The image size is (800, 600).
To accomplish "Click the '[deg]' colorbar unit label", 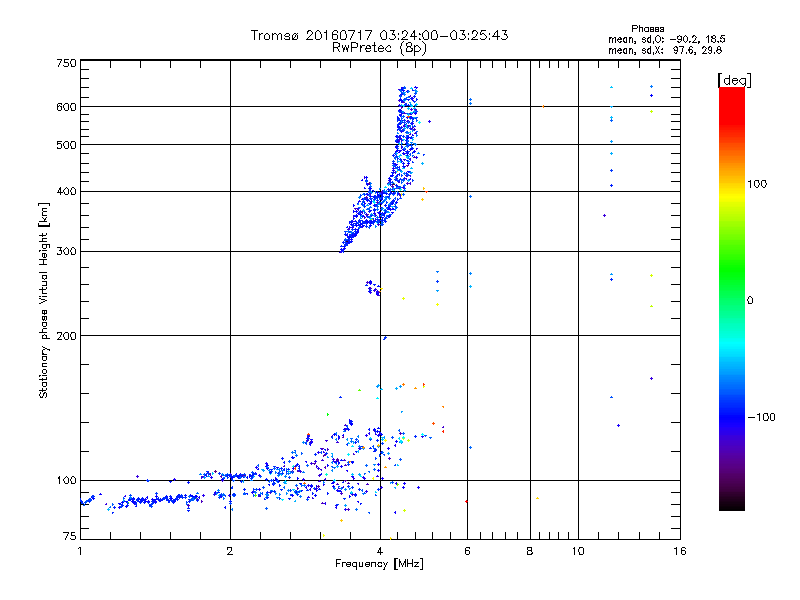I will [x=734, y=80].
